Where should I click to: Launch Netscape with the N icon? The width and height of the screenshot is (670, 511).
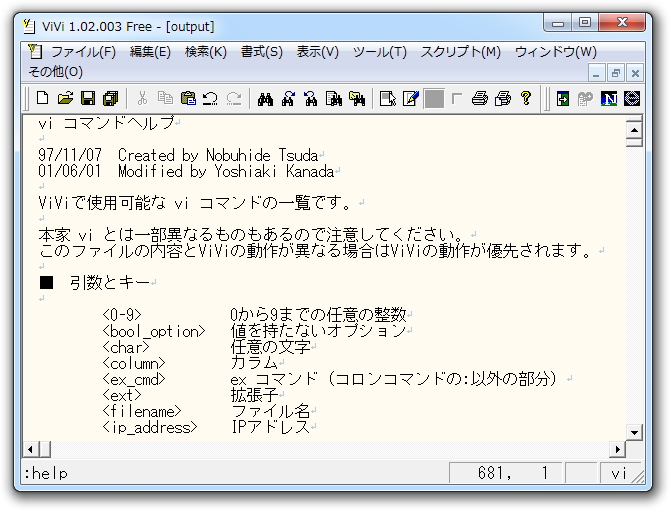(609, 99)
